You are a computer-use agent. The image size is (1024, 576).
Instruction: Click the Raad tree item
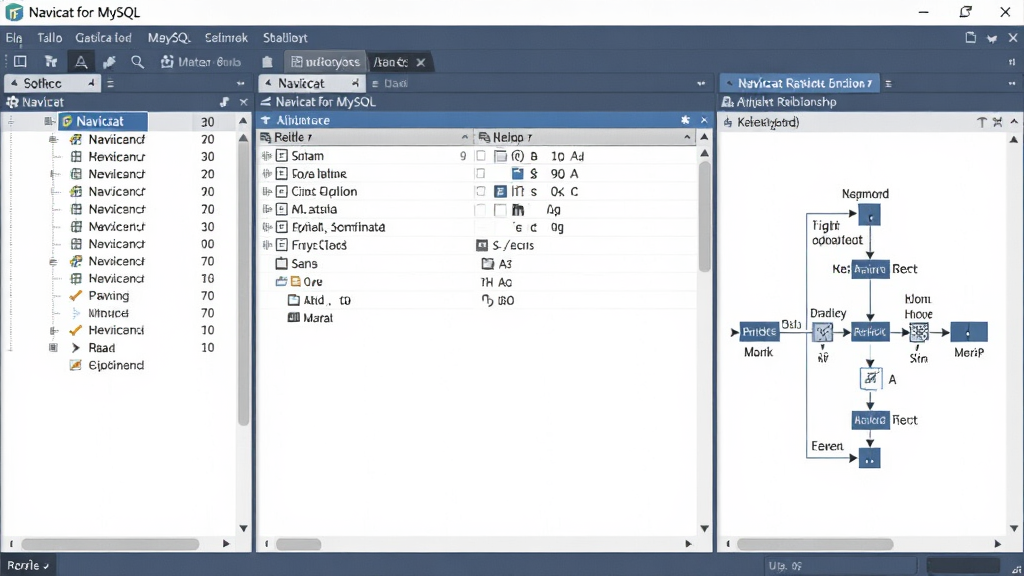click(x=101, y=348)
